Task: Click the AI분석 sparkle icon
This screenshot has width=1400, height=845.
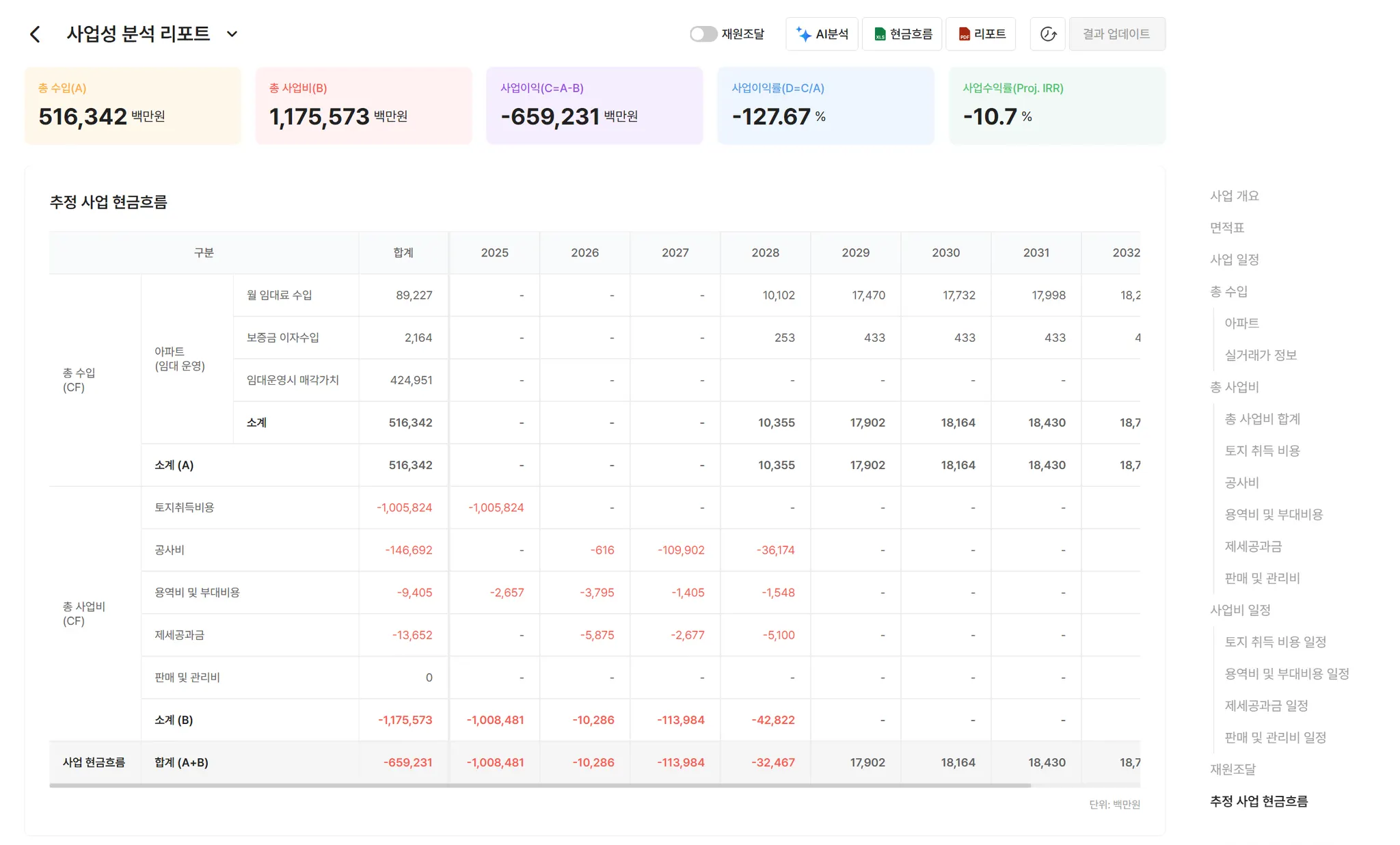Action: point(804,34)
